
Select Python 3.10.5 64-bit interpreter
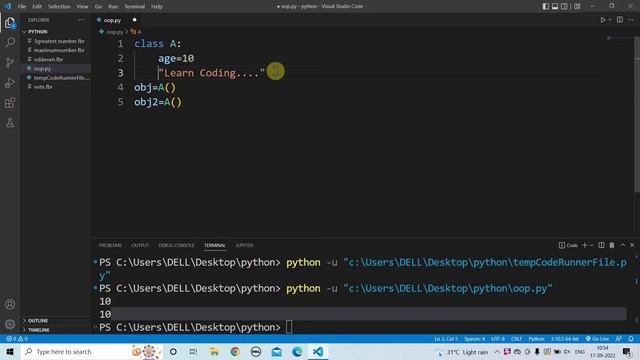coord(564,339)
